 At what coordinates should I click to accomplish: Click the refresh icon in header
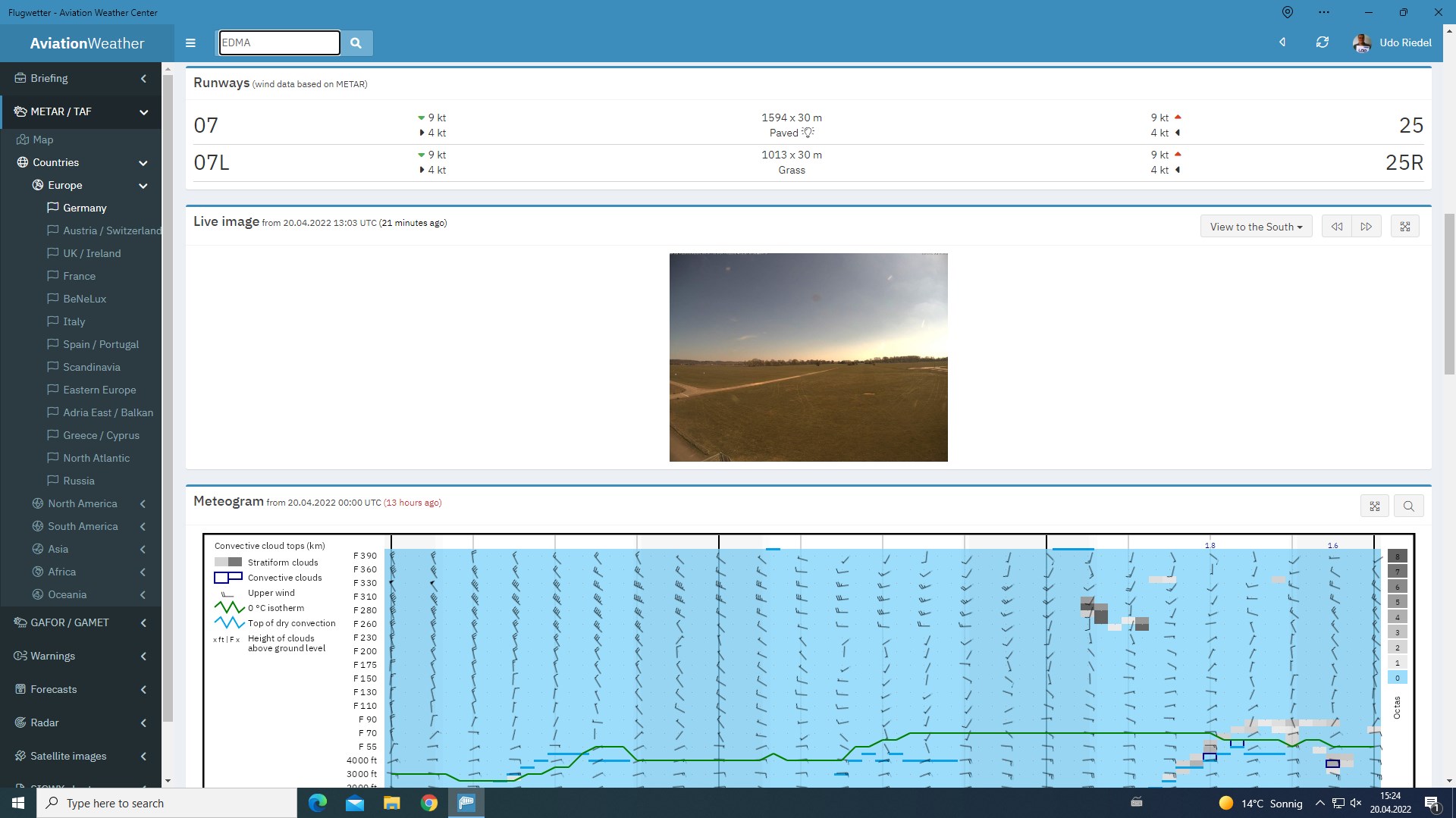[x=1322, y=42]
